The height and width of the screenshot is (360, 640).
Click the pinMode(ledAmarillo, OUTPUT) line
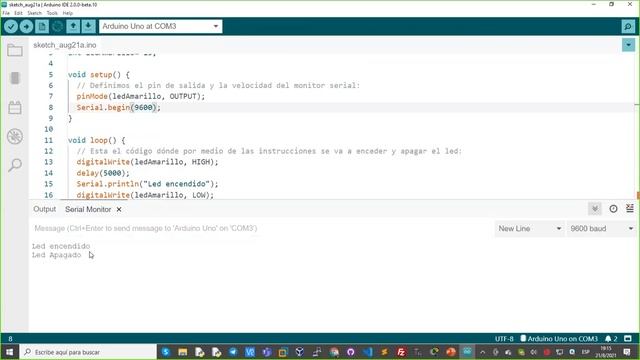tap(141, 96)
